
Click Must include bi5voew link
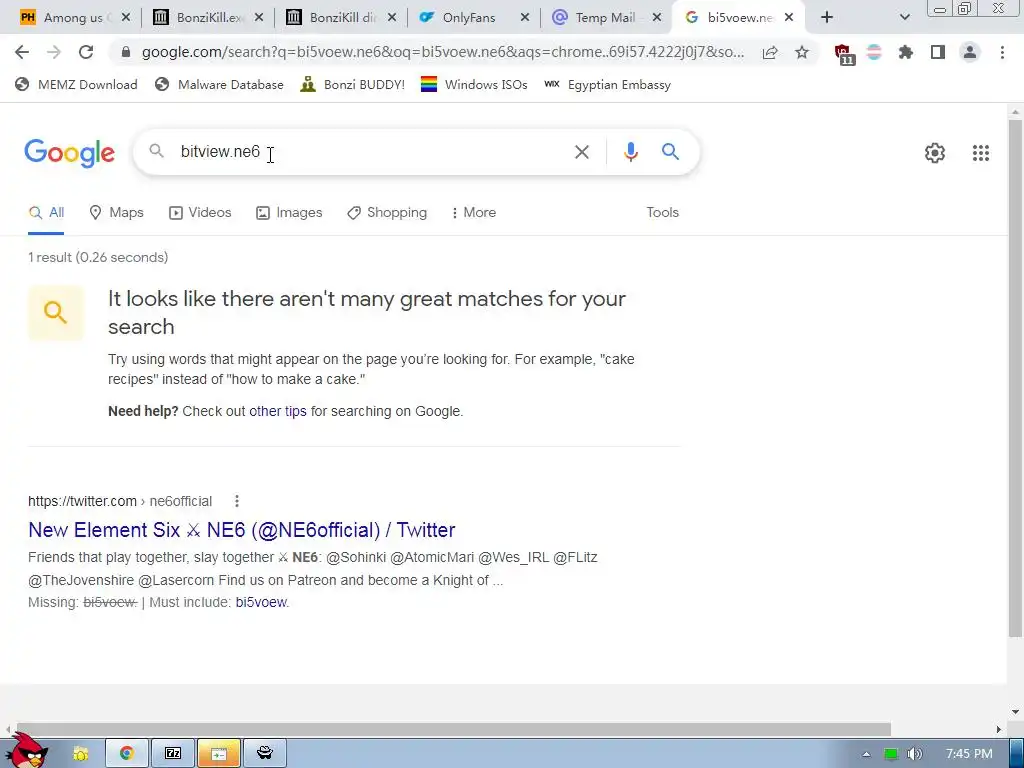(x=261, y=602)
